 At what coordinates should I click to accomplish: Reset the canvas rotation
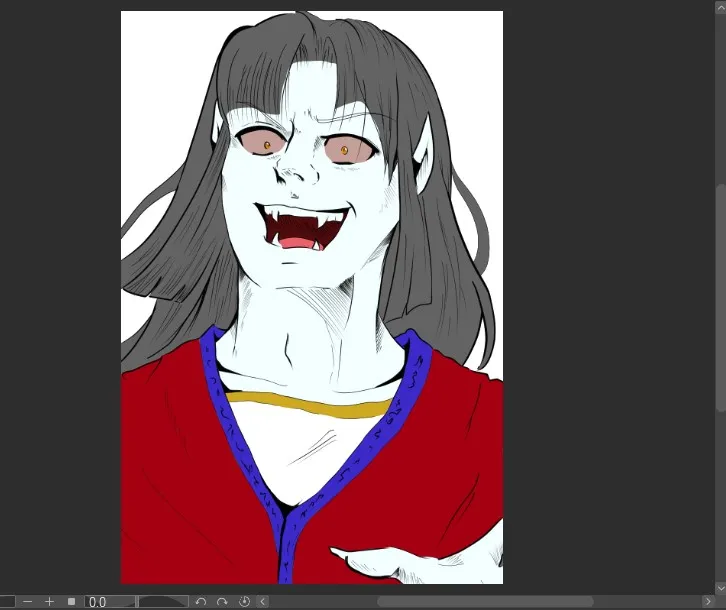click(245, 601)
